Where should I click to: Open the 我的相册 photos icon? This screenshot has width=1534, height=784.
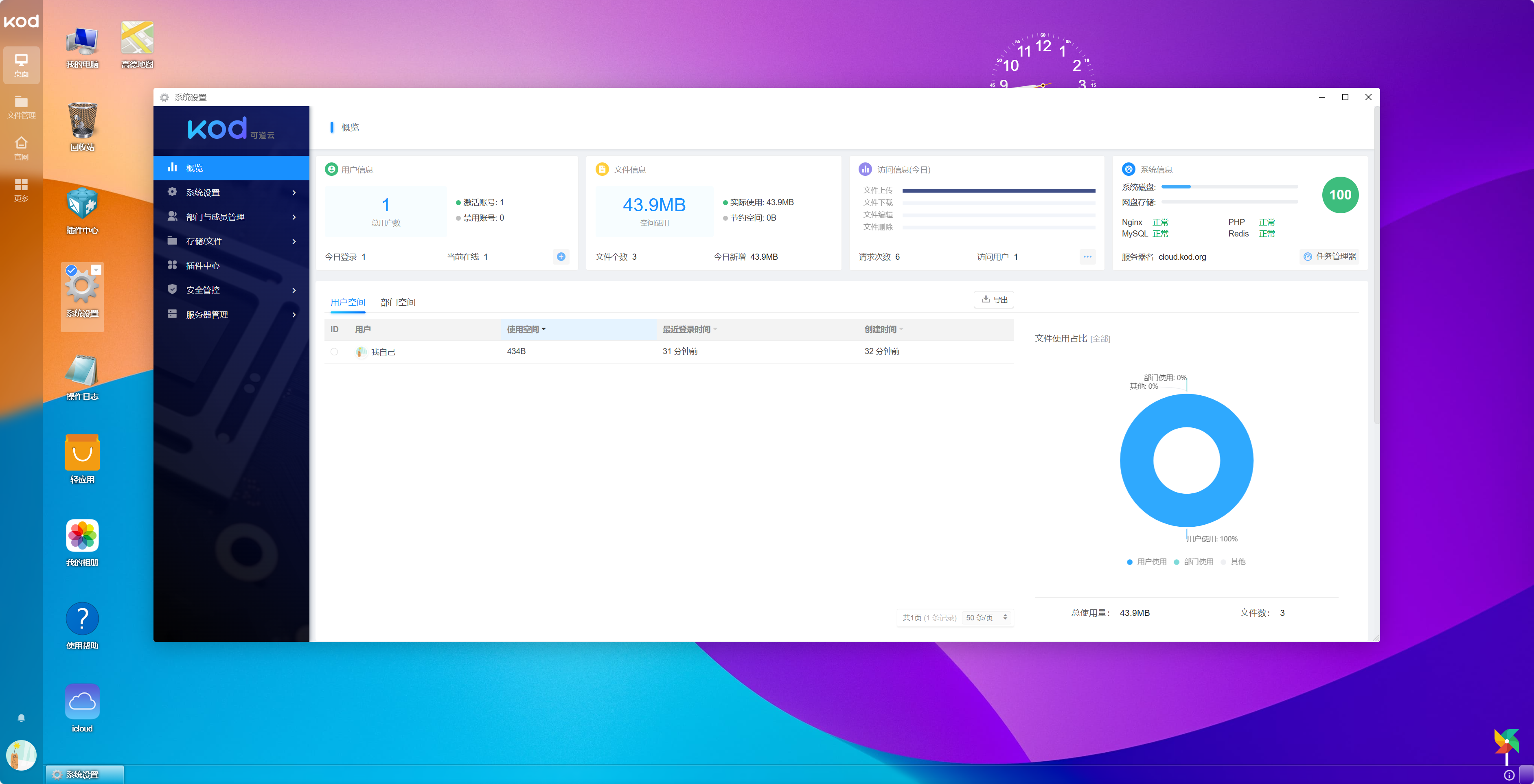(82, 537)
